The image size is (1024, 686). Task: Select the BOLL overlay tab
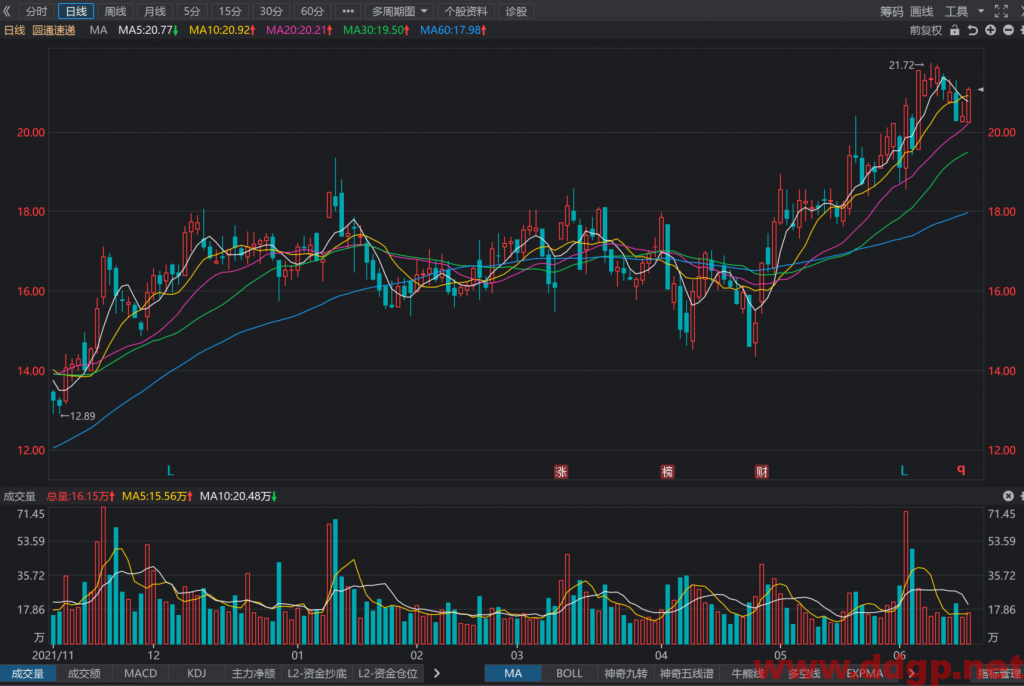coord(569,673)
